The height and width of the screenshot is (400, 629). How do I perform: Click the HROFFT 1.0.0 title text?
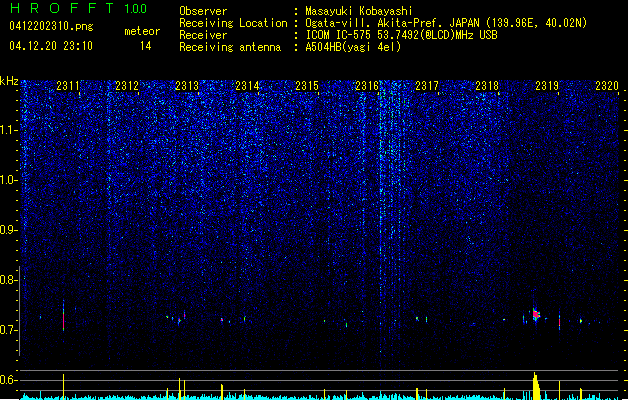click(x=78, y=8)
